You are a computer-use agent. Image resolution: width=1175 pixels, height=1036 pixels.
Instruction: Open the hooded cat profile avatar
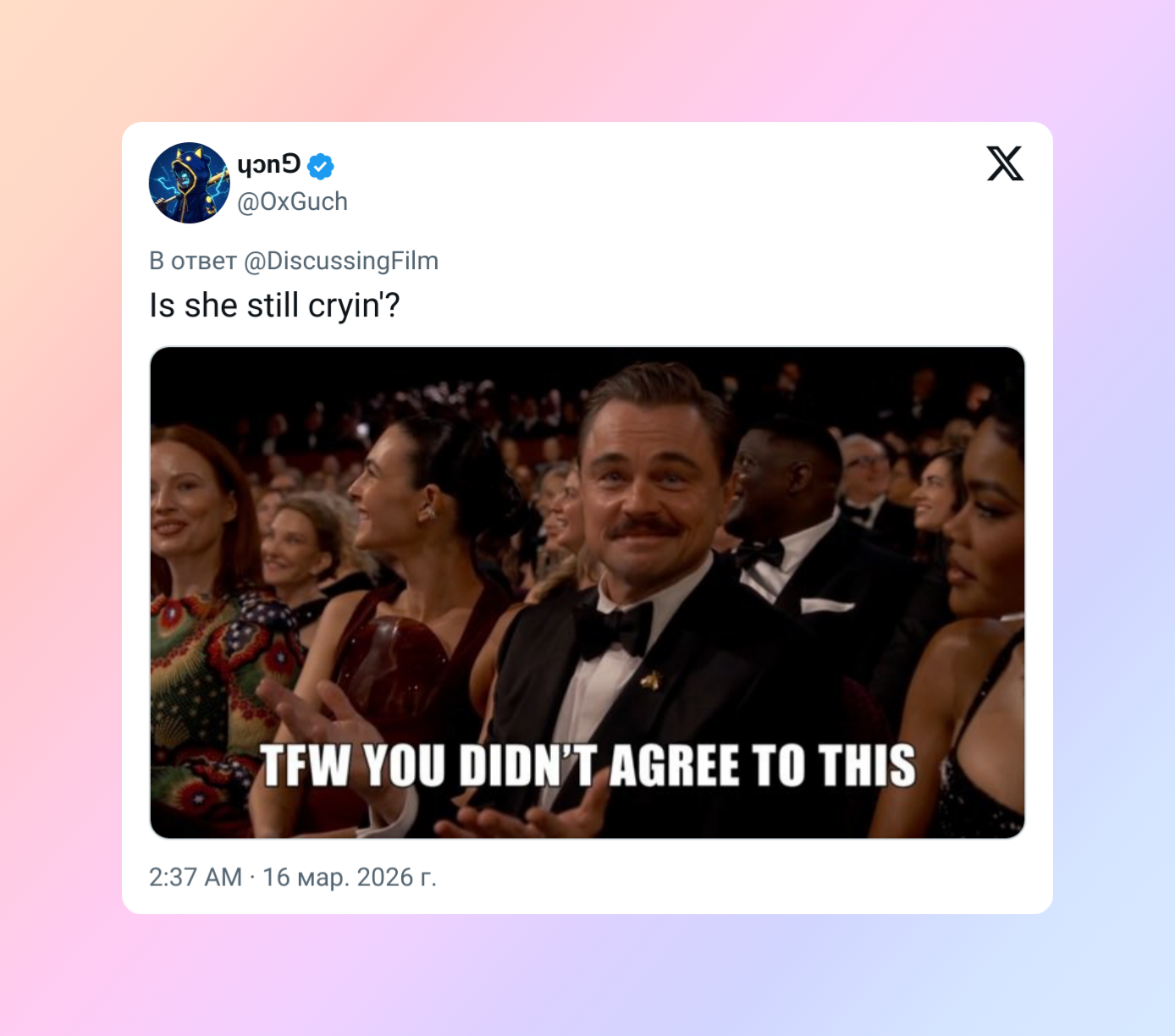(x=190, y=183)
